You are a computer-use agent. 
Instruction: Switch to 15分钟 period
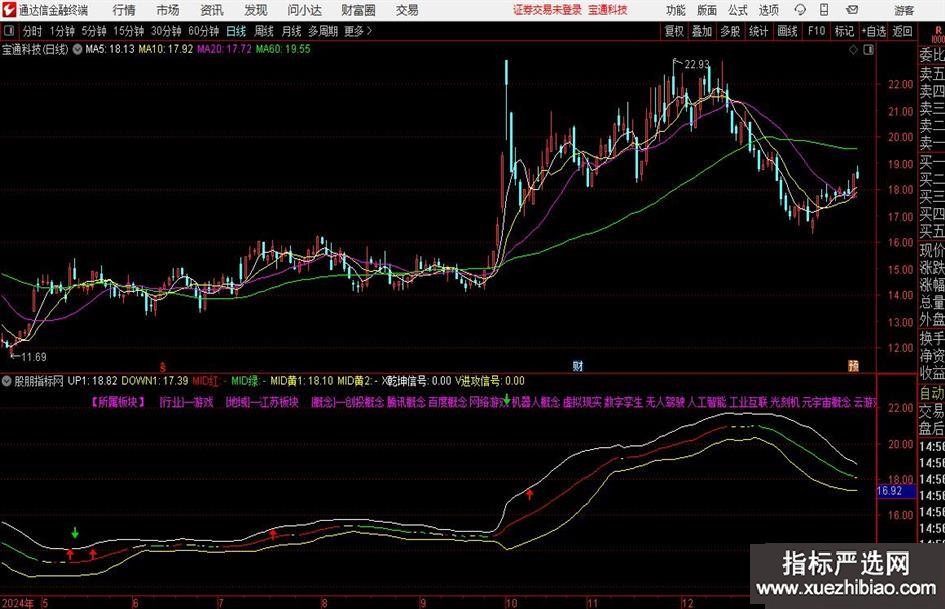coord(129,31)
